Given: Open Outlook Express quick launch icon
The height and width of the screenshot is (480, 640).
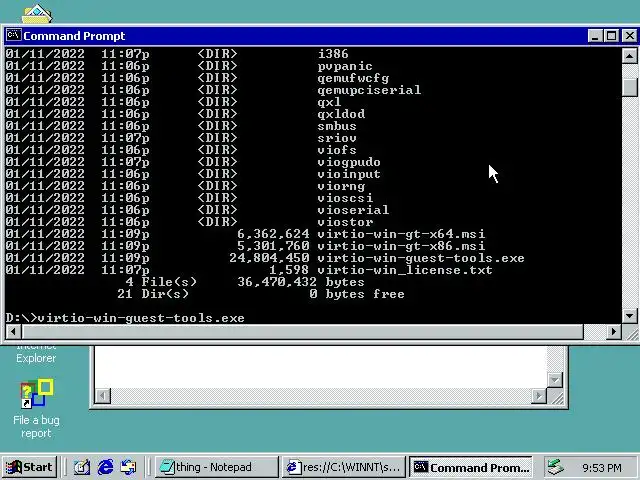Looking at the screenshot, I should pos(129,467).
